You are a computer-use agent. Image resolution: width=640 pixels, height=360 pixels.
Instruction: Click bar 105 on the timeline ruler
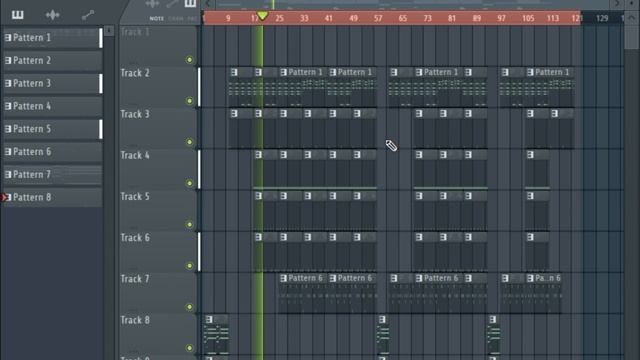coord(528,18)
